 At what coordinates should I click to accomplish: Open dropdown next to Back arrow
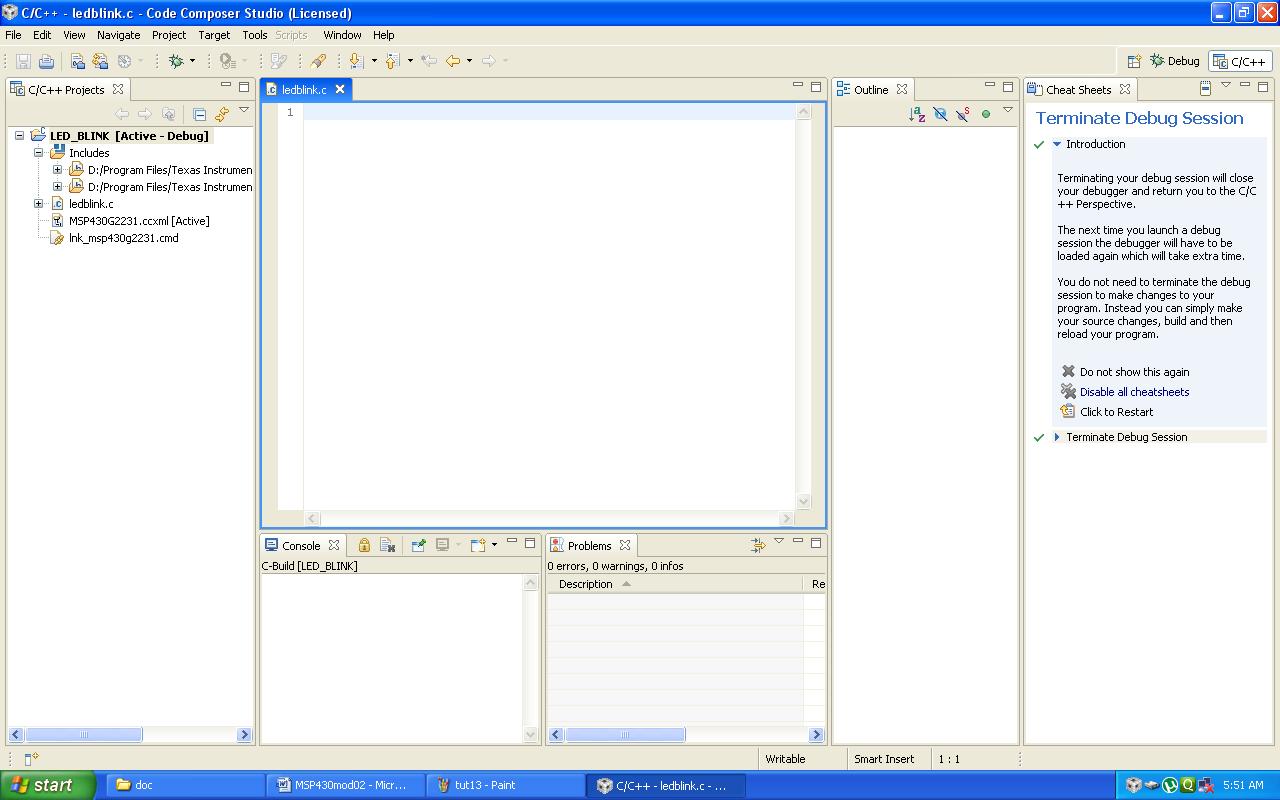click(469, 61)
